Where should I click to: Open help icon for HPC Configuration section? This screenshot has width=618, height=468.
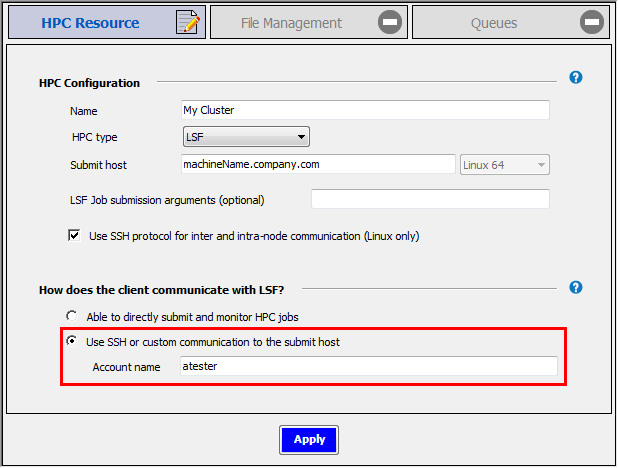click(576, 78)
